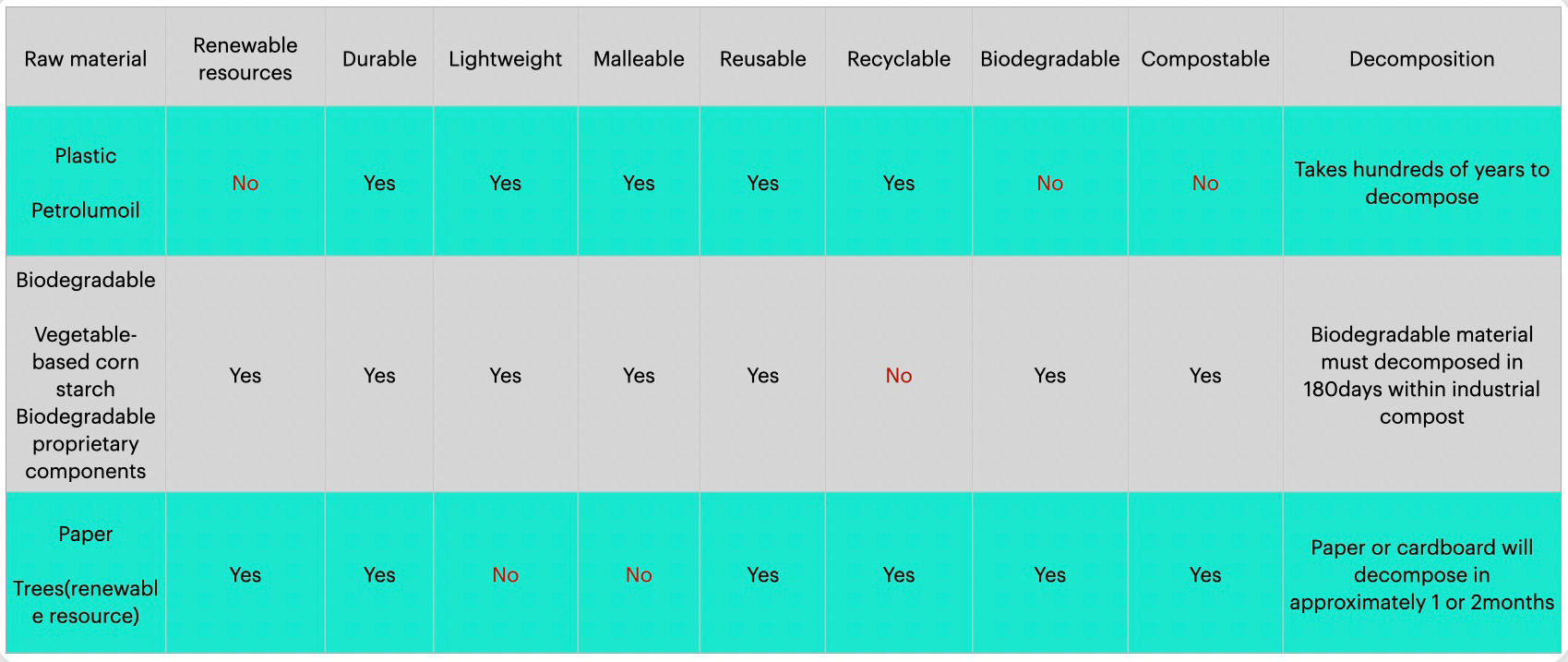Click the Raw material header cell
1568x662 pixels.
click(x=86, y=58)
